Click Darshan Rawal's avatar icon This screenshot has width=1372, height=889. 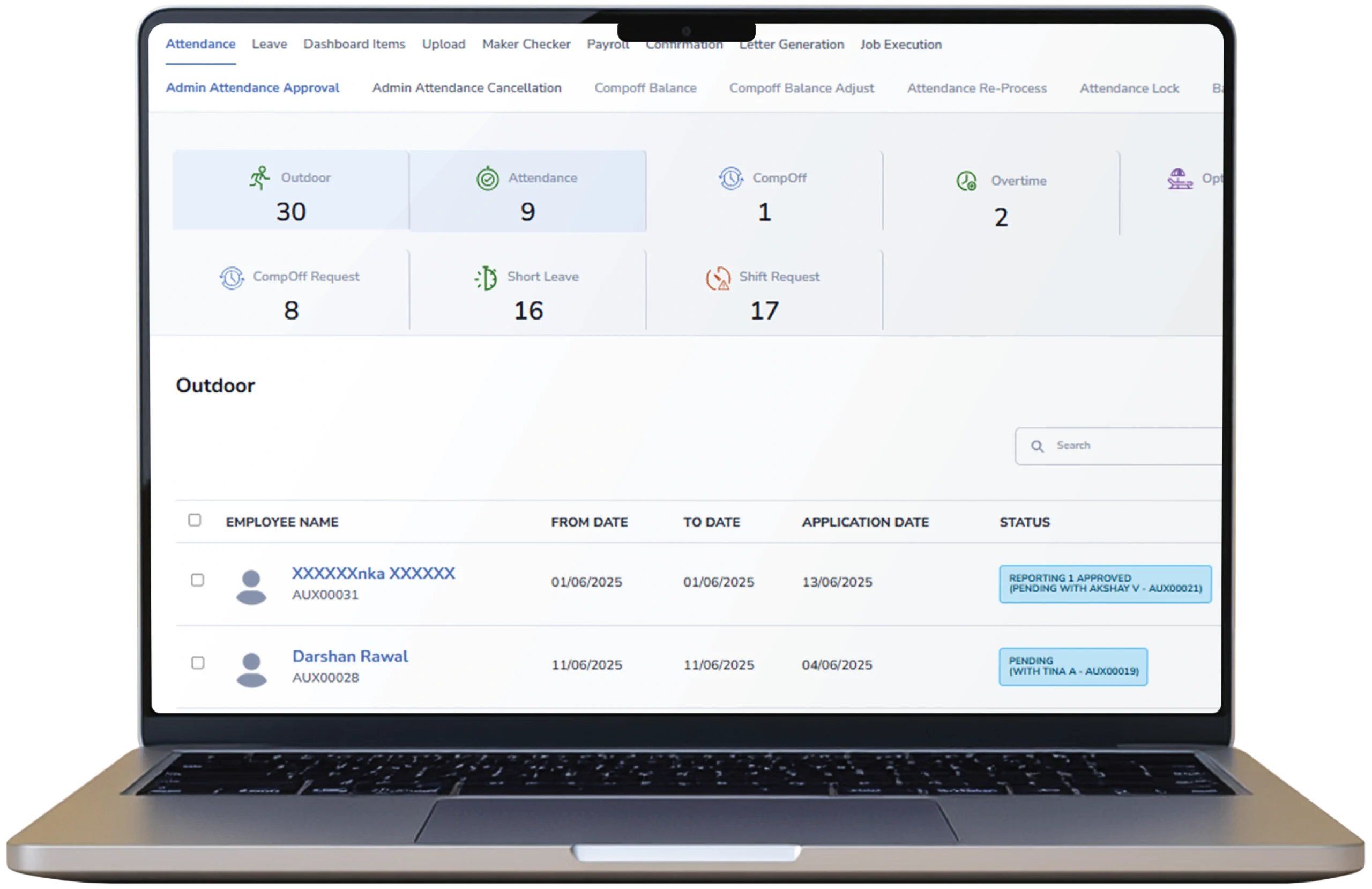coord(251,669)
